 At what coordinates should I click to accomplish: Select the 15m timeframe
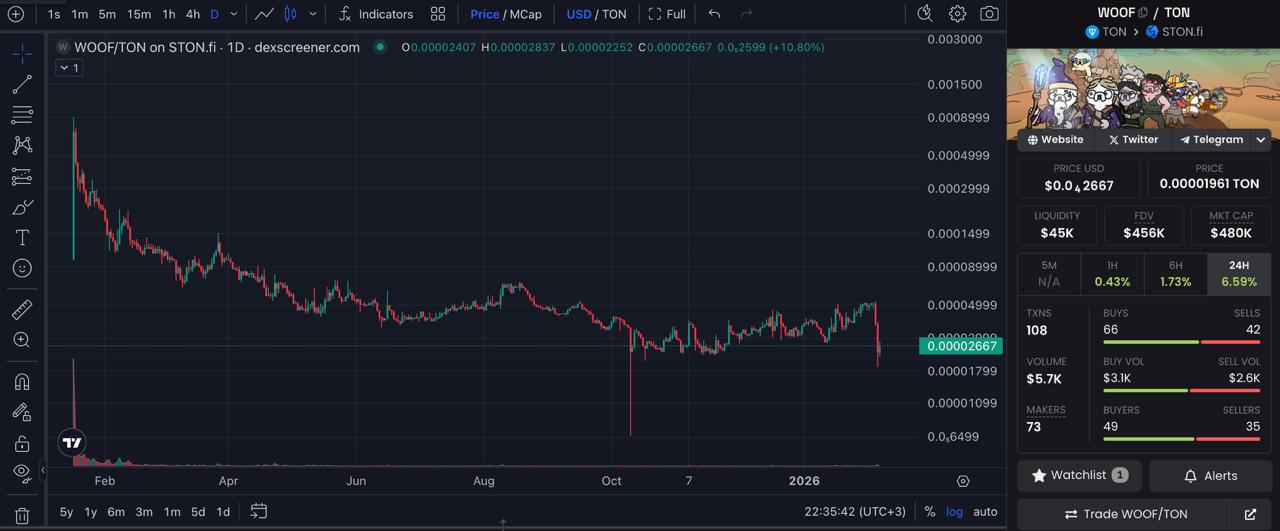139,14
